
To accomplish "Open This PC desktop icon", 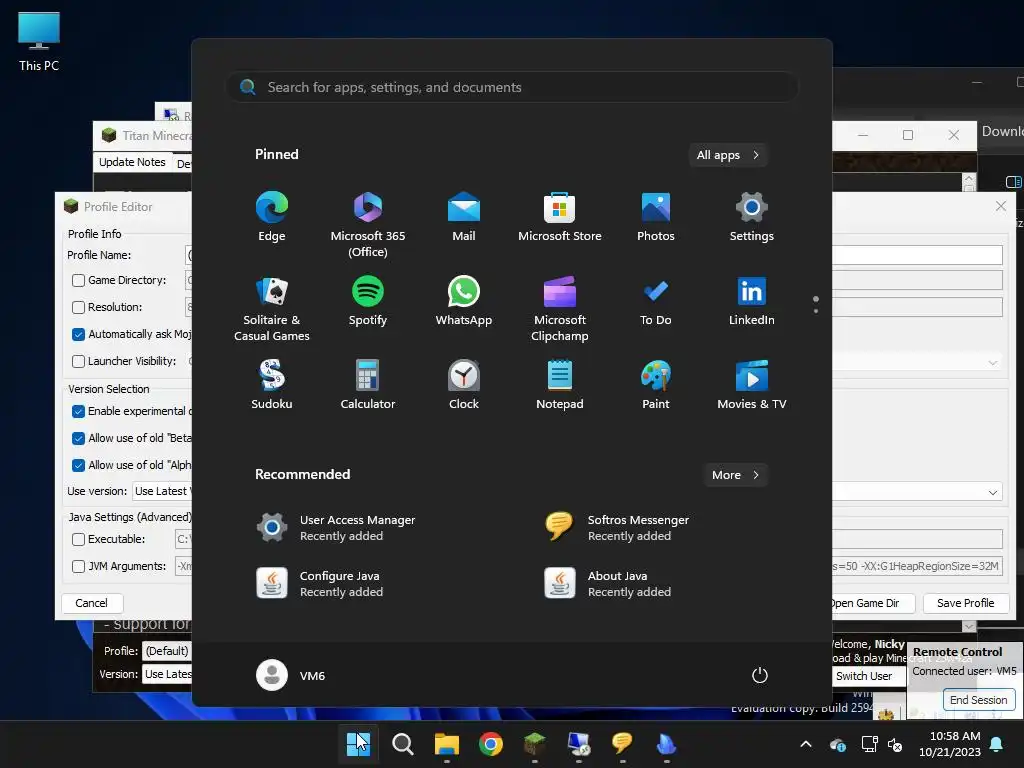I will (x=39, y=42).
